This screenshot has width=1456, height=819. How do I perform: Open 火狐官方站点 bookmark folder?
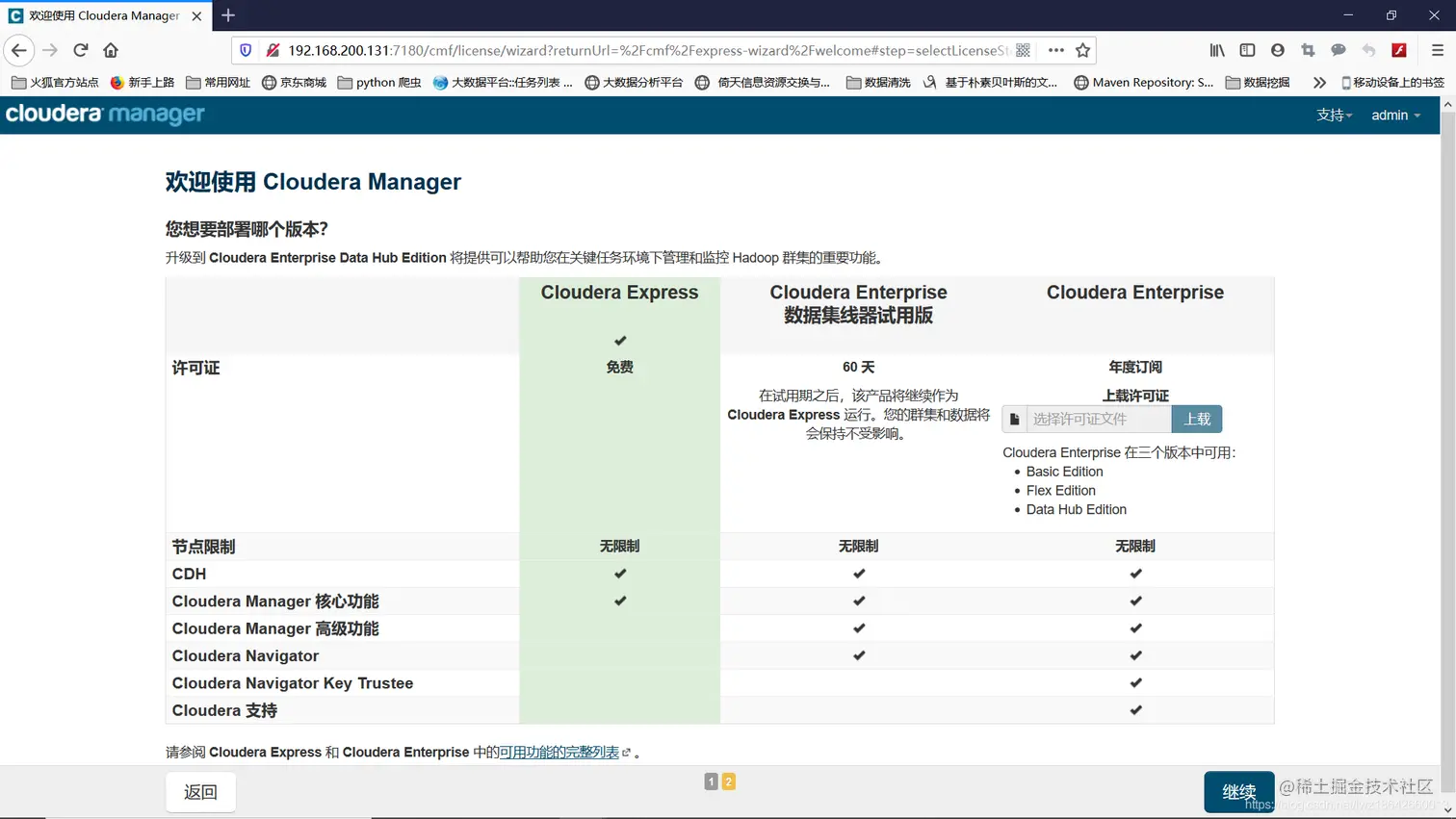[55, 83]
